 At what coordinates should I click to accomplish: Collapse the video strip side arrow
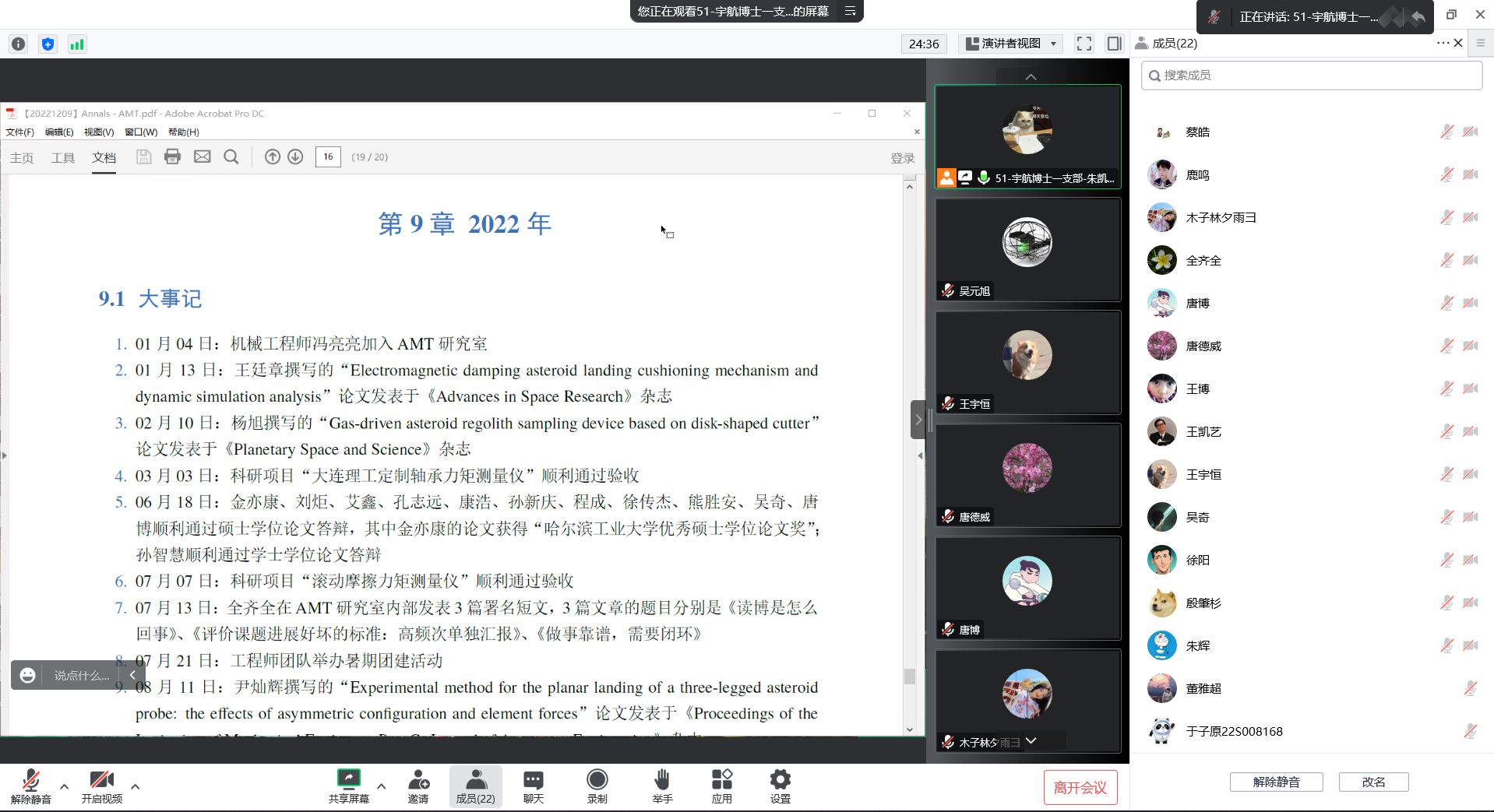point(918,420)
